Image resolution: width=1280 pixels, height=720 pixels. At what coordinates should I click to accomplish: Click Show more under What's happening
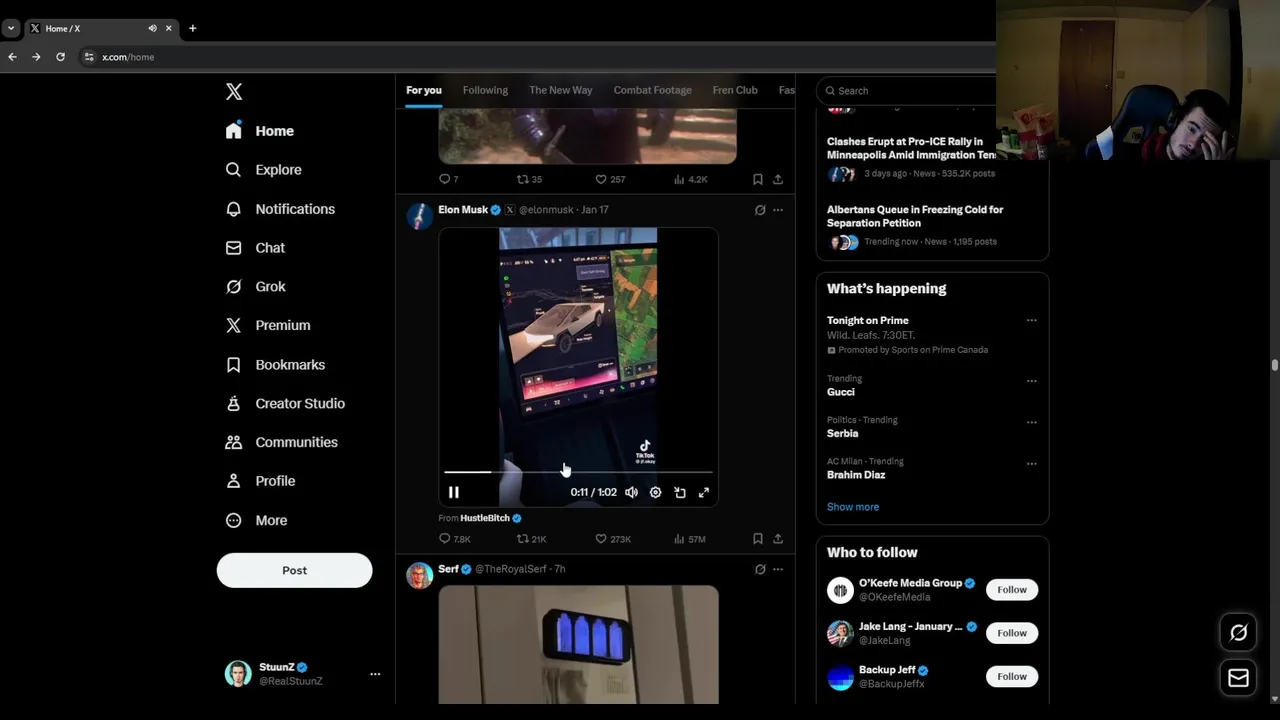(x=853, y=507)
